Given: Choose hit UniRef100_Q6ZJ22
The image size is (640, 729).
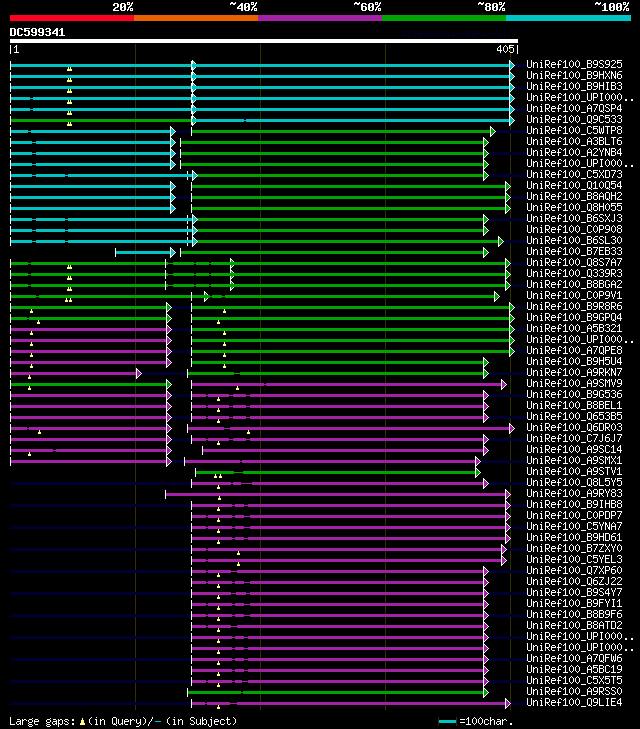Looking at the screenshot, I should point(574,582).
